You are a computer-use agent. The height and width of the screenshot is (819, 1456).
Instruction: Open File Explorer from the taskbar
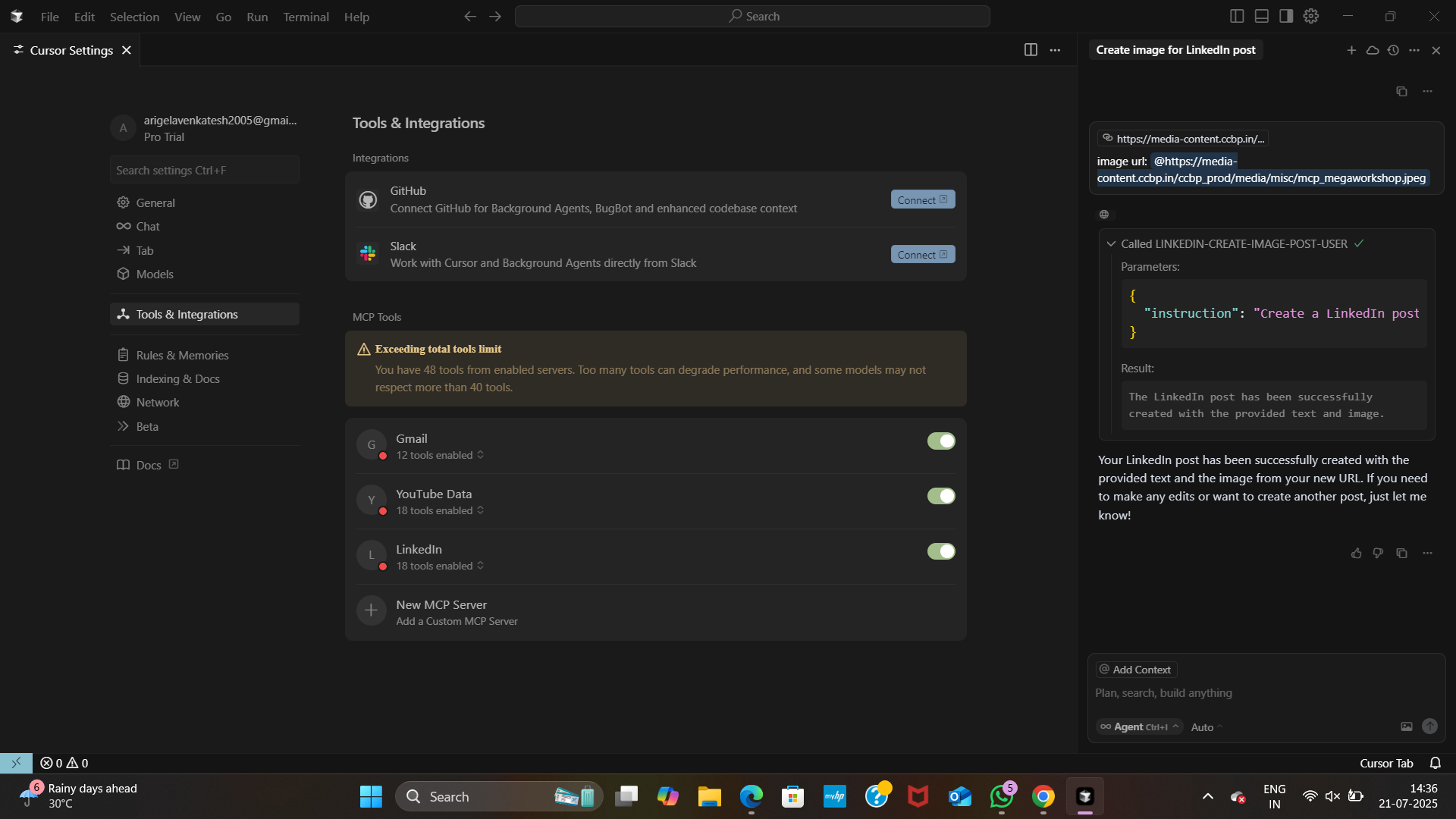[x=710, y=796]
